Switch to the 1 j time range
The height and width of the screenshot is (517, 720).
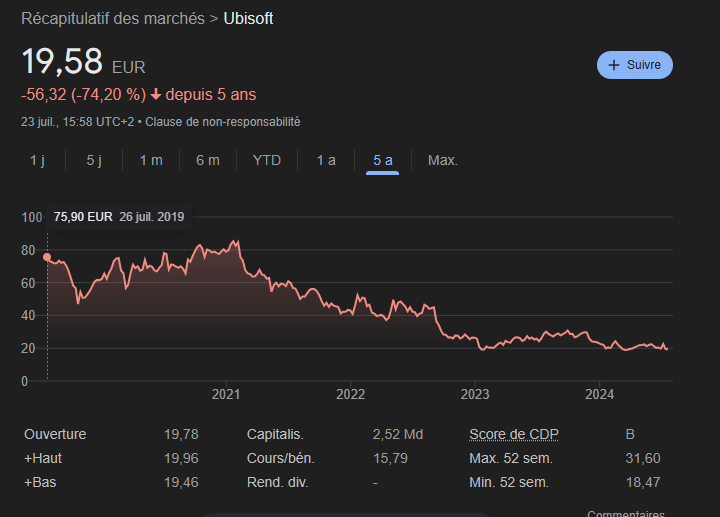click(x=37, y=160)
